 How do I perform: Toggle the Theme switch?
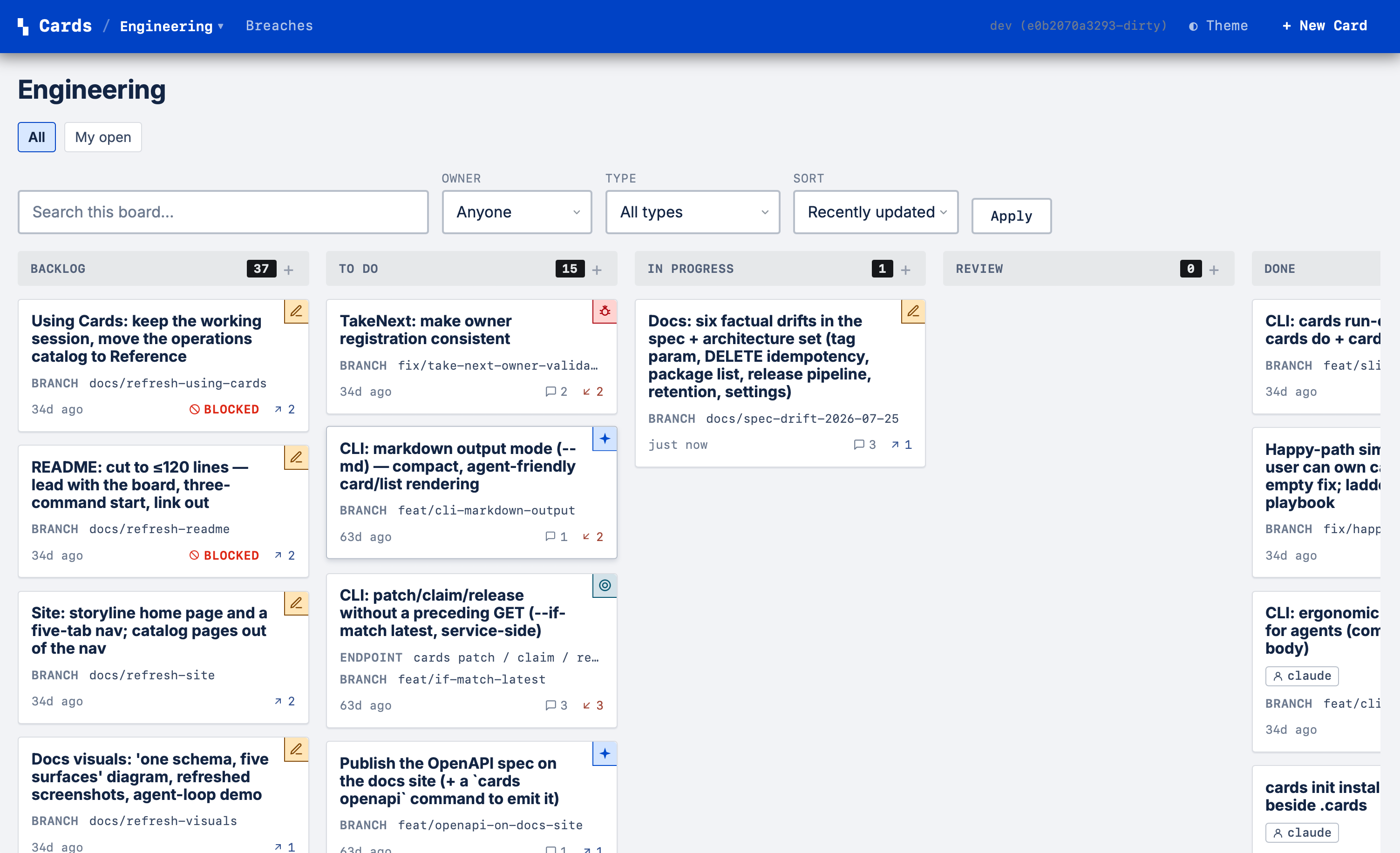[x=1218, y=26]
